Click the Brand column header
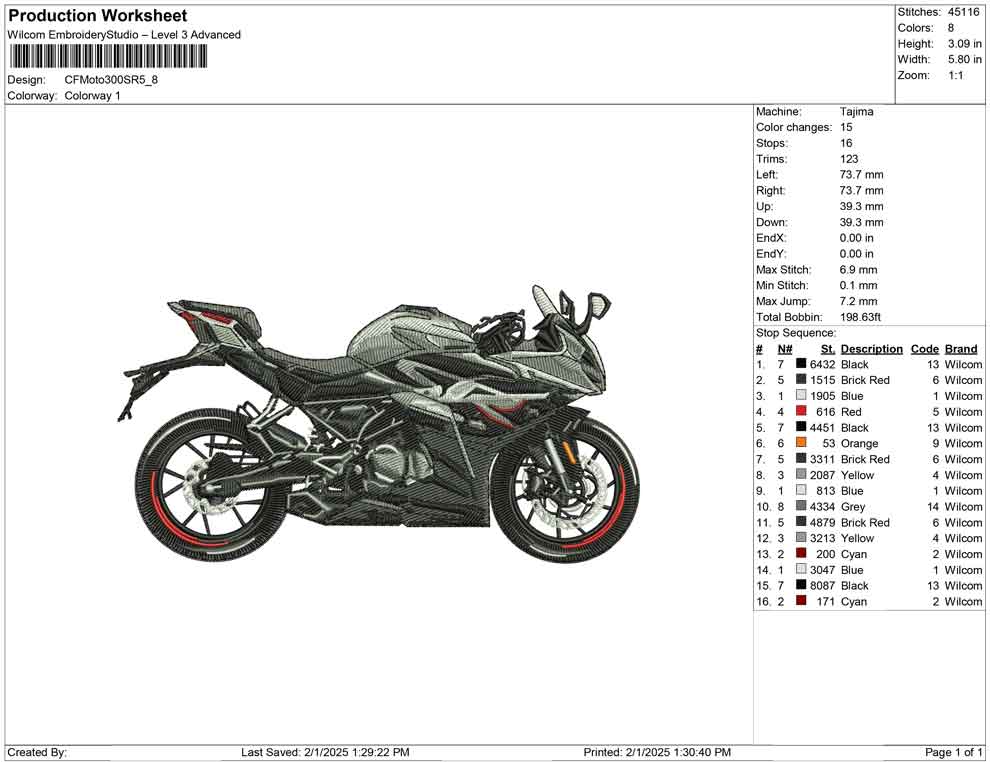 961,348
